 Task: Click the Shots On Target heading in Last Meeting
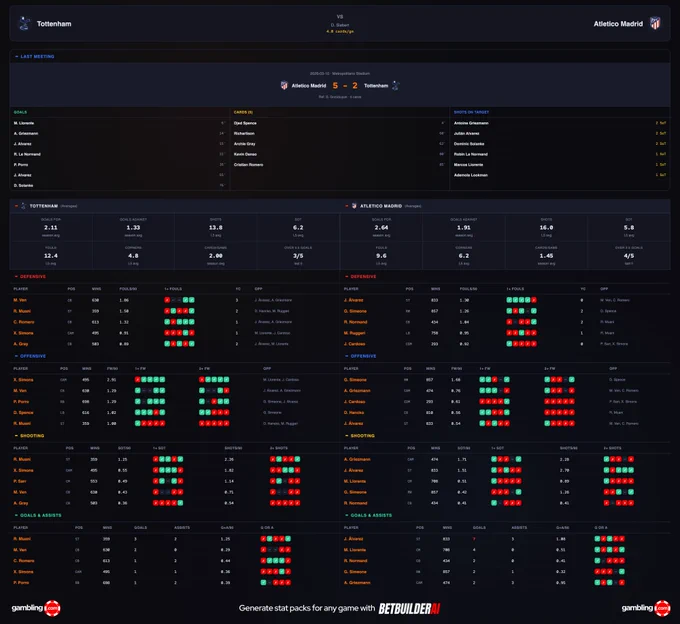(x=471, y=112)
